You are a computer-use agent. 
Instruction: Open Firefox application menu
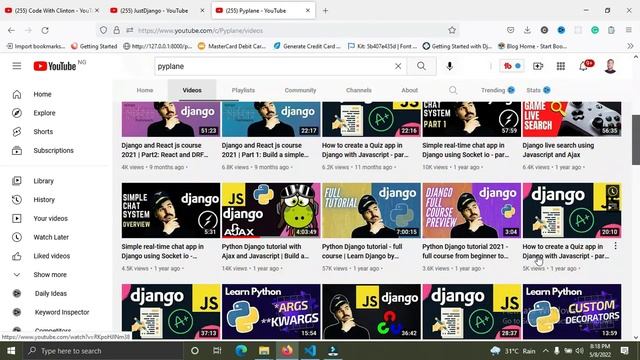(629, 30)
